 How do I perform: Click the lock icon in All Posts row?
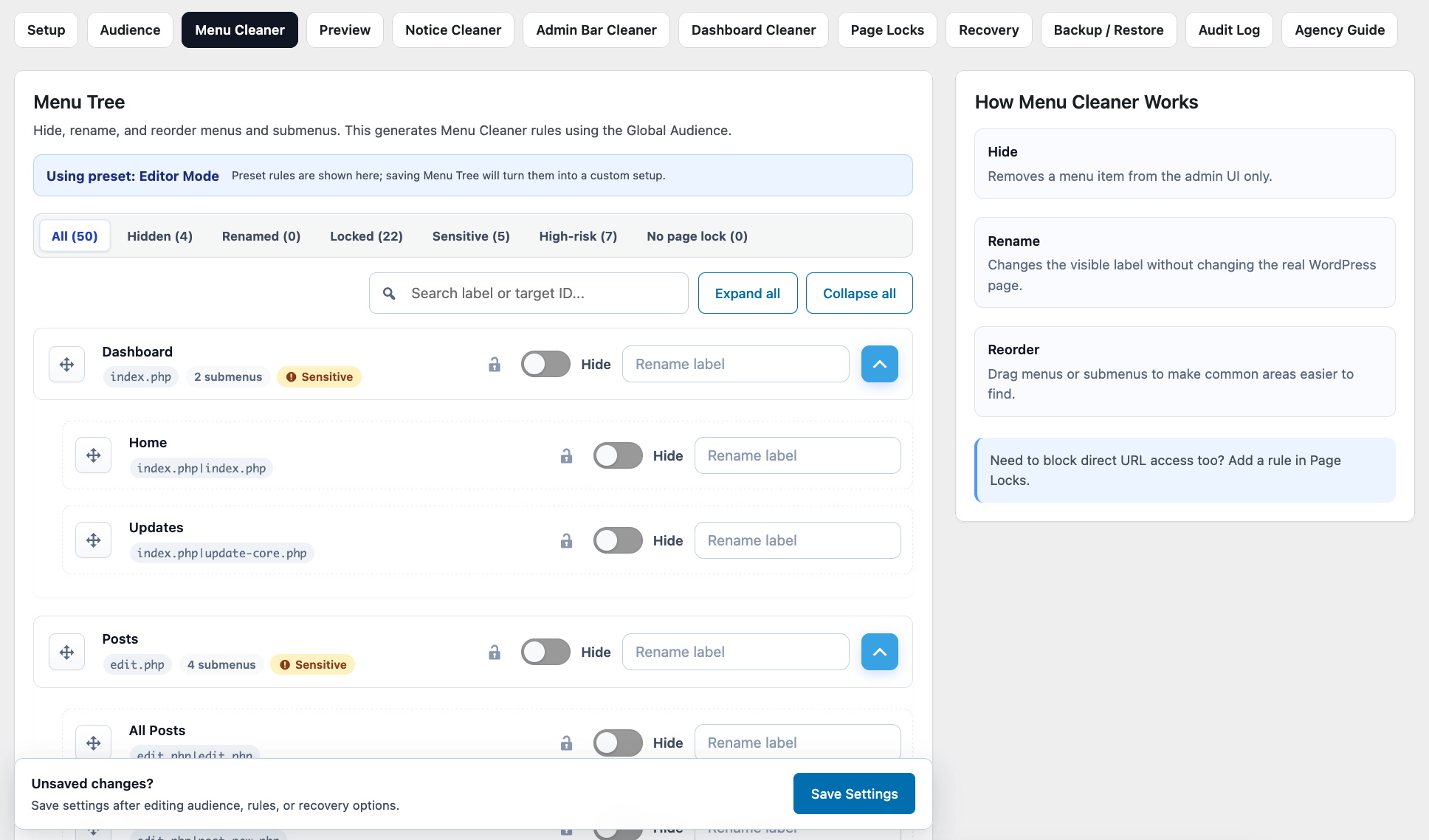tap(566, 743)
